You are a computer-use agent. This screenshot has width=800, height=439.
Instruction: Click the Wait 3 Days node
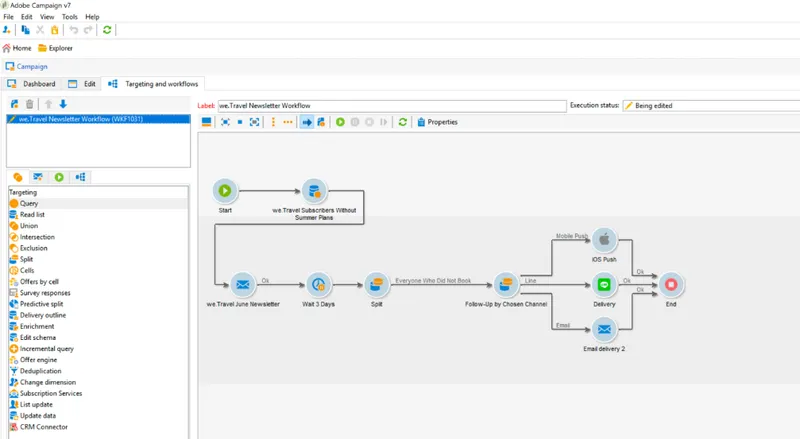(318, 284)
